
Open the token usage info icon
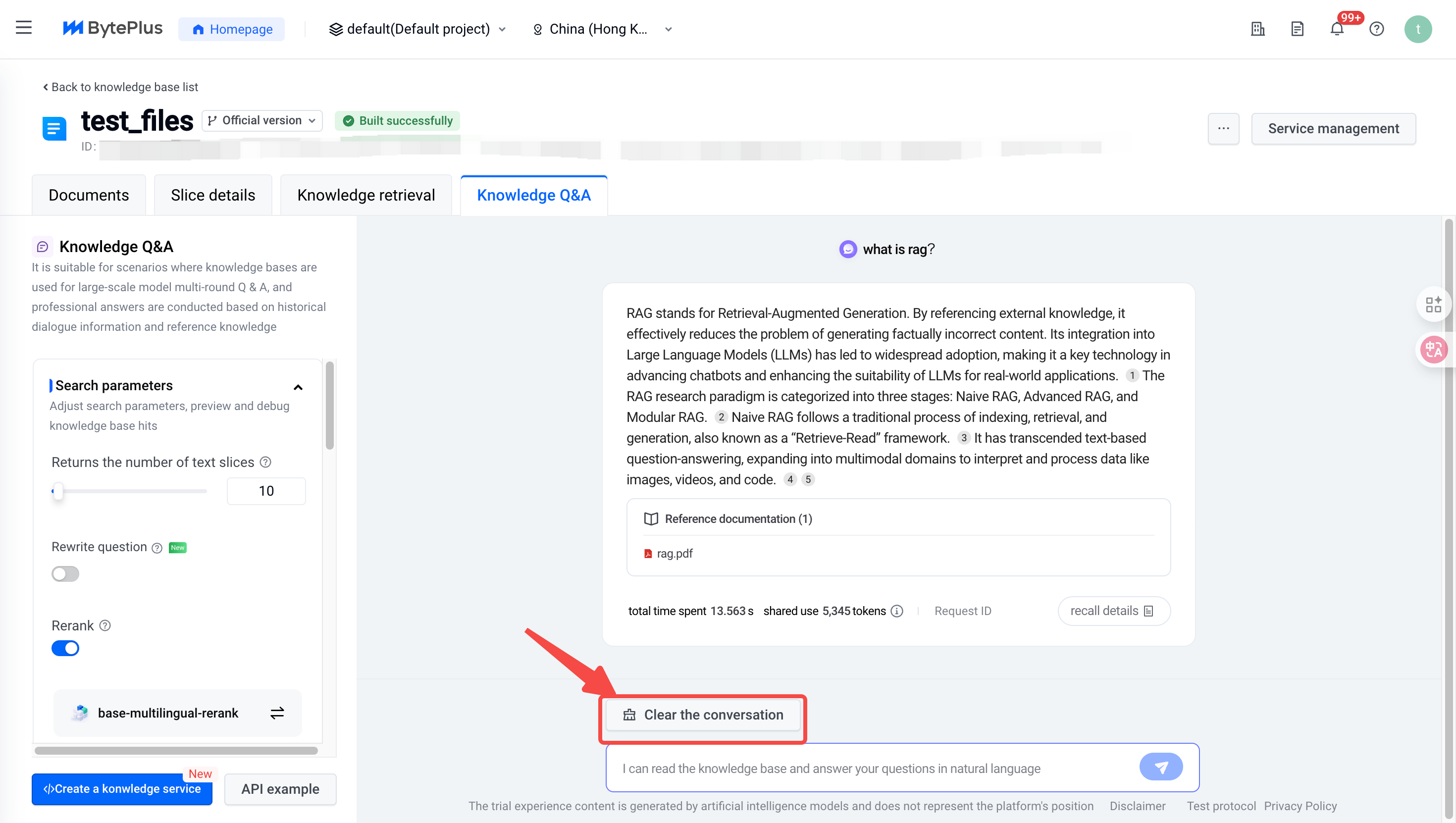pos(896,611)
